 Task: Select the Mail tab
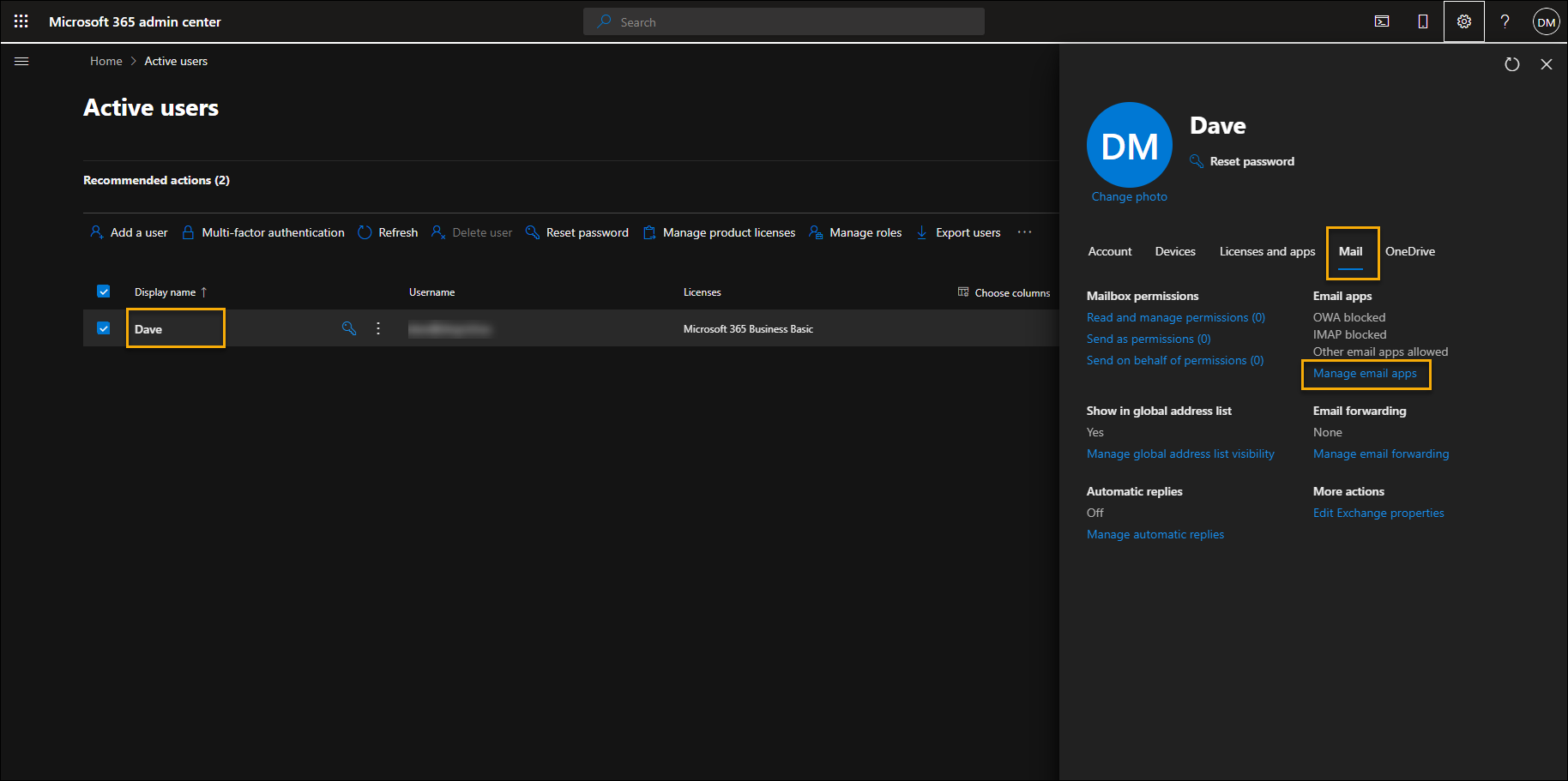1351,252
